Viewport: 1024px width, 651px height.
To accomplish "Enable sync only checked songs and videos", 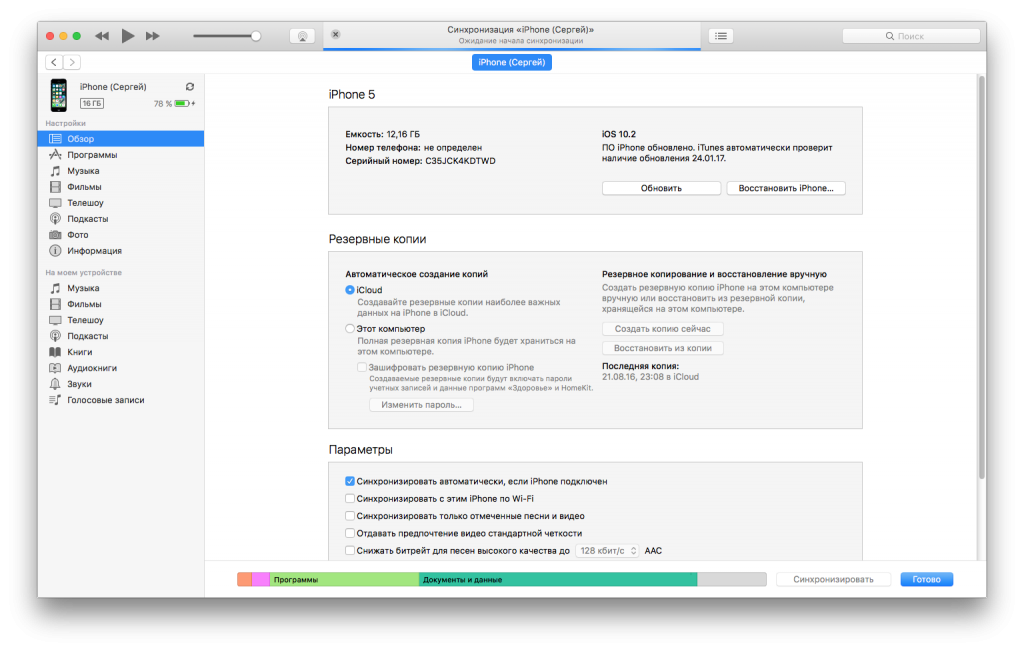I will (350, 516).
